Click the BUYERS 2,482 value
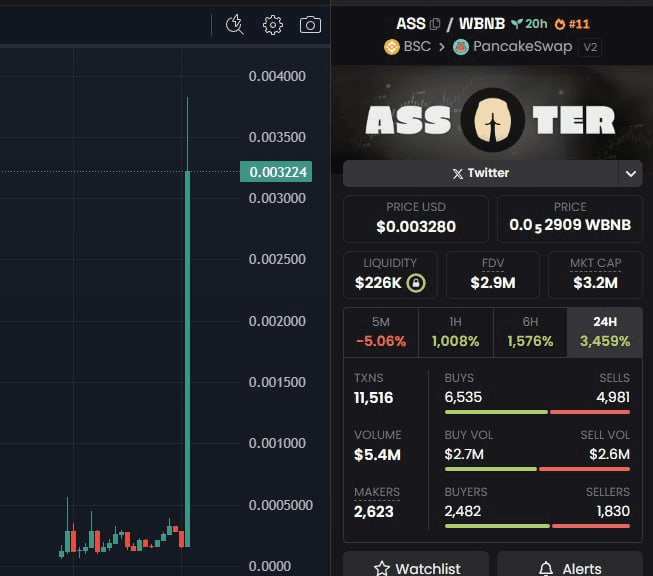The width and height of the screenshot is (653, 576). [463, 511]
